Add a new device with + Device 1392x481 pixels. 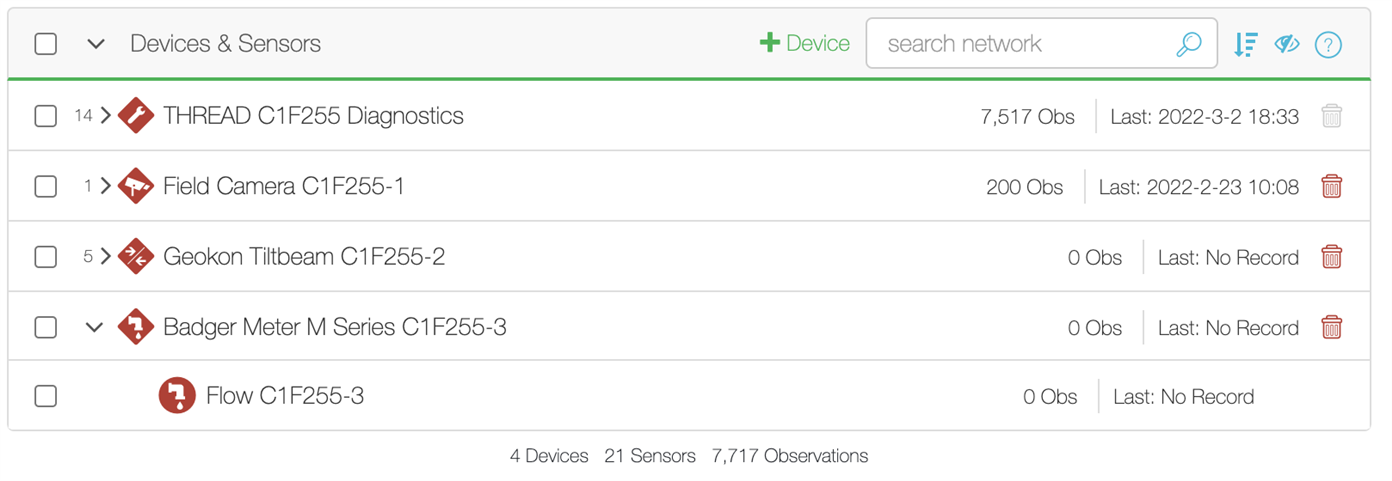[805, 44]
